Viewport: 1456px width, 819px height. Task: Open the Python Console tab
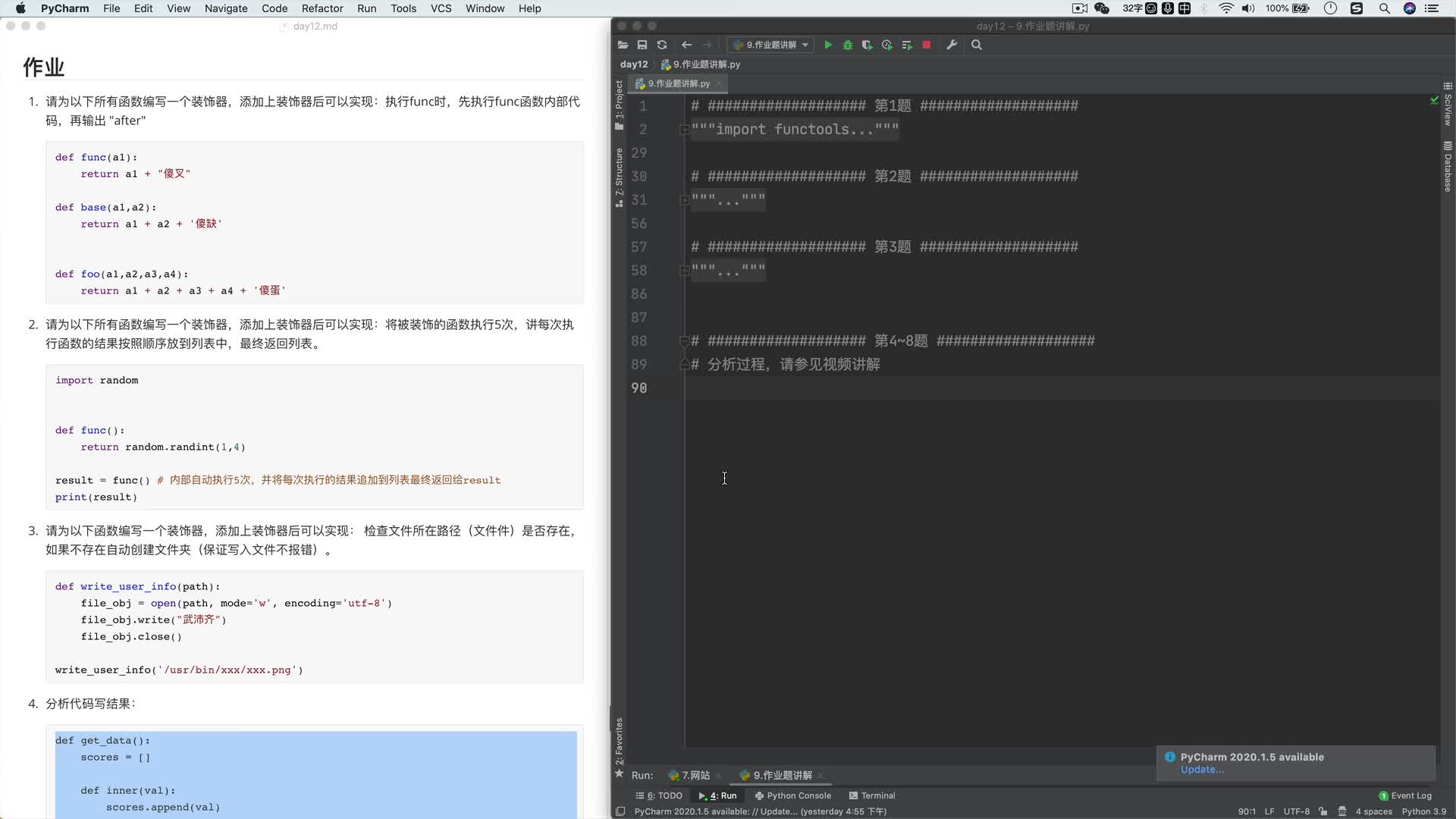tap(793, 795)
